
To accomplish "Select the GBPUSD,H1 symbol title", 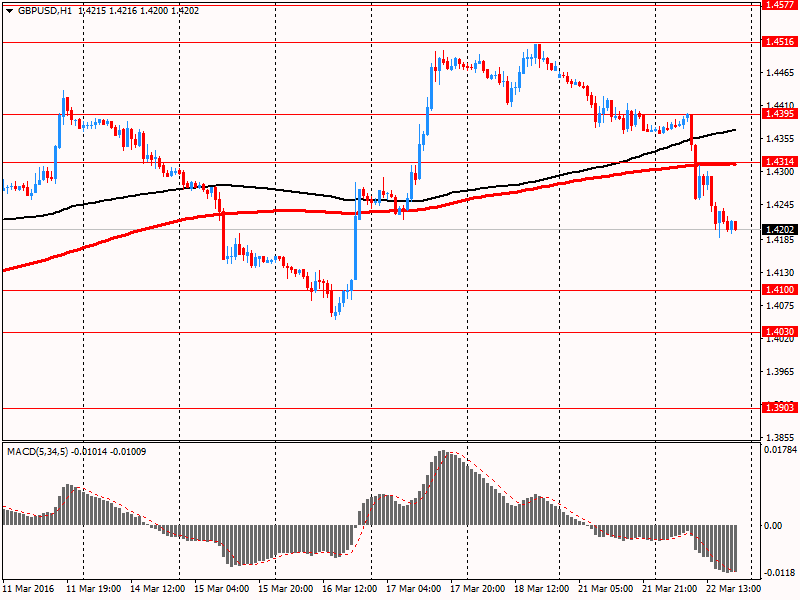I will click(45, 11).
